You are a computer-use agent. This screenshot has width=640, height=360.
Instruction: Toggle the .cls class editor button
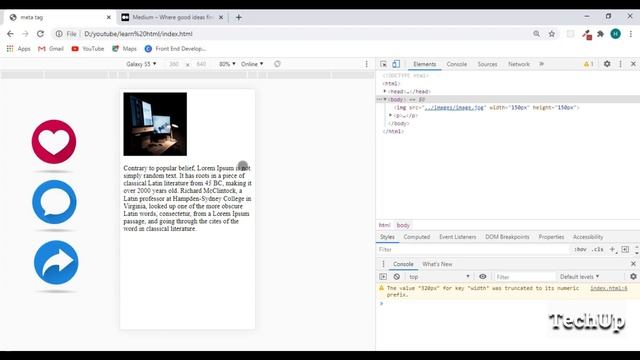[598, 249]
